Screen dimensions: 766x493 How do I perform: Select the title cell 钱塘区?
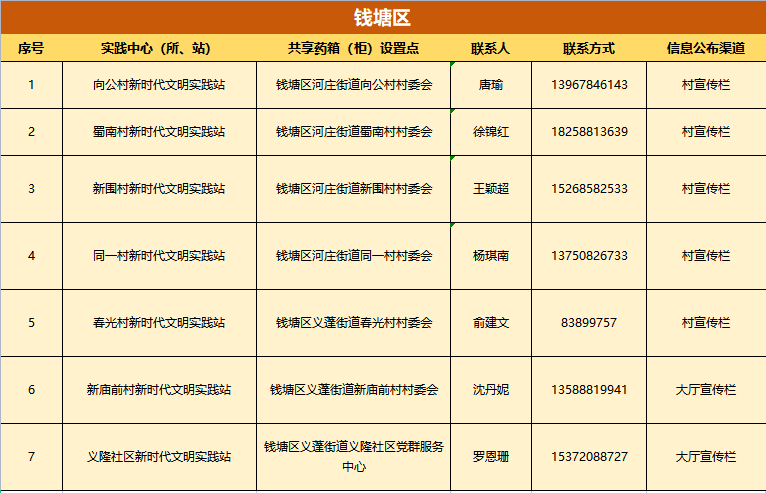[x=383, y=18]
